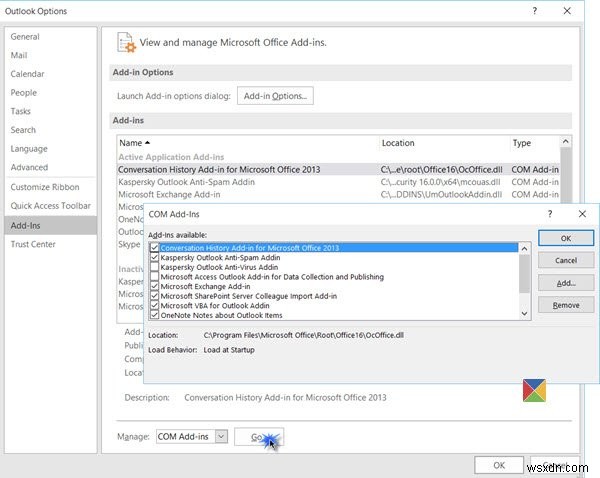Uncheck Microsoft VBA for Outlook Addin

(154, 305)
